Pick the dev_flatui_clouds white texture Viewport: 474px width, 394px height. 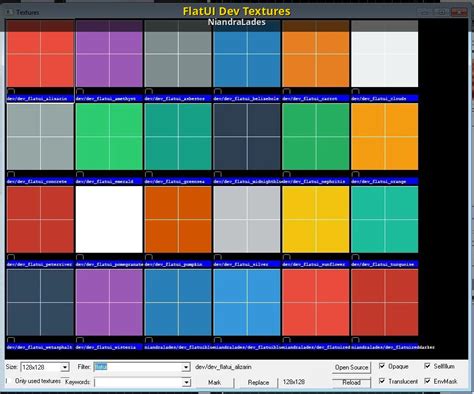(x=385, y=53)
